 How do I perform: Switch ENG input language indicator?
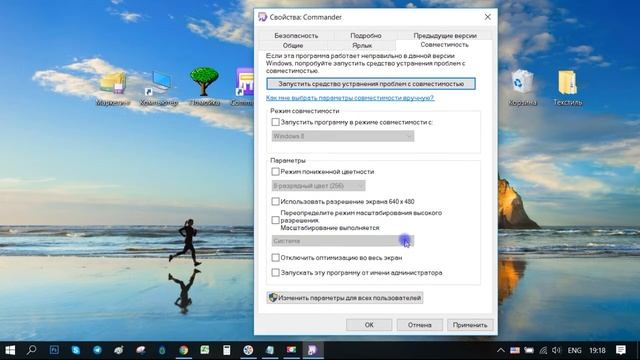click(x=574, y=350)
